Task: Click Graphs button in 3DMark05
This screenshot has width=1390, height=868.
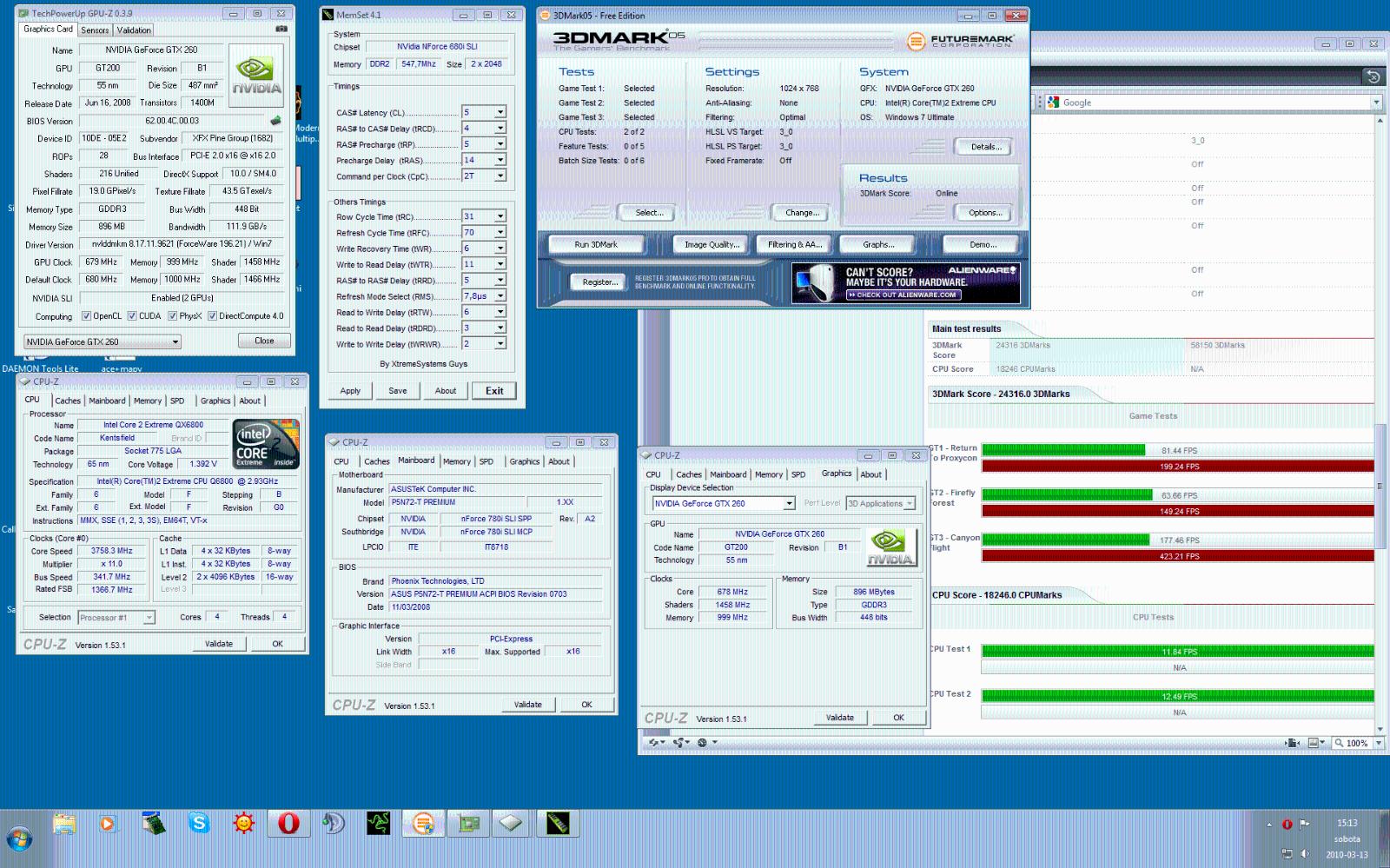Action: [x=878, y=245]
